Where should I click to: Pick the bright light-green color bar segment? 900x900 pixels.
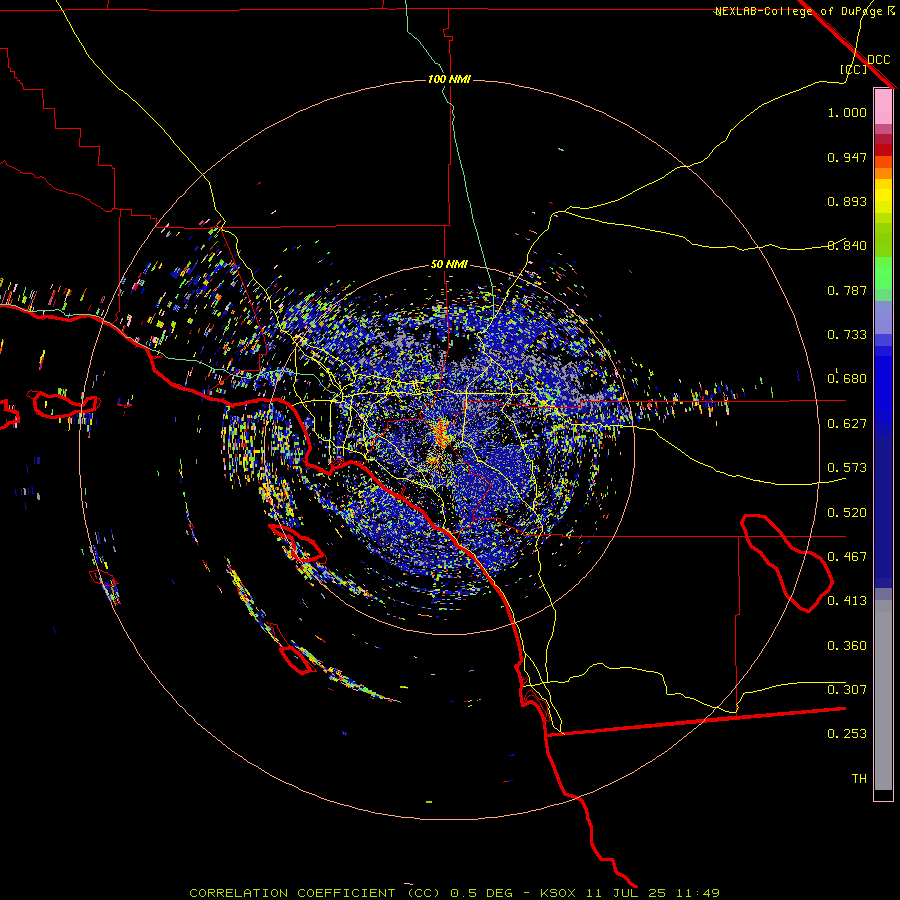(883, 273)
